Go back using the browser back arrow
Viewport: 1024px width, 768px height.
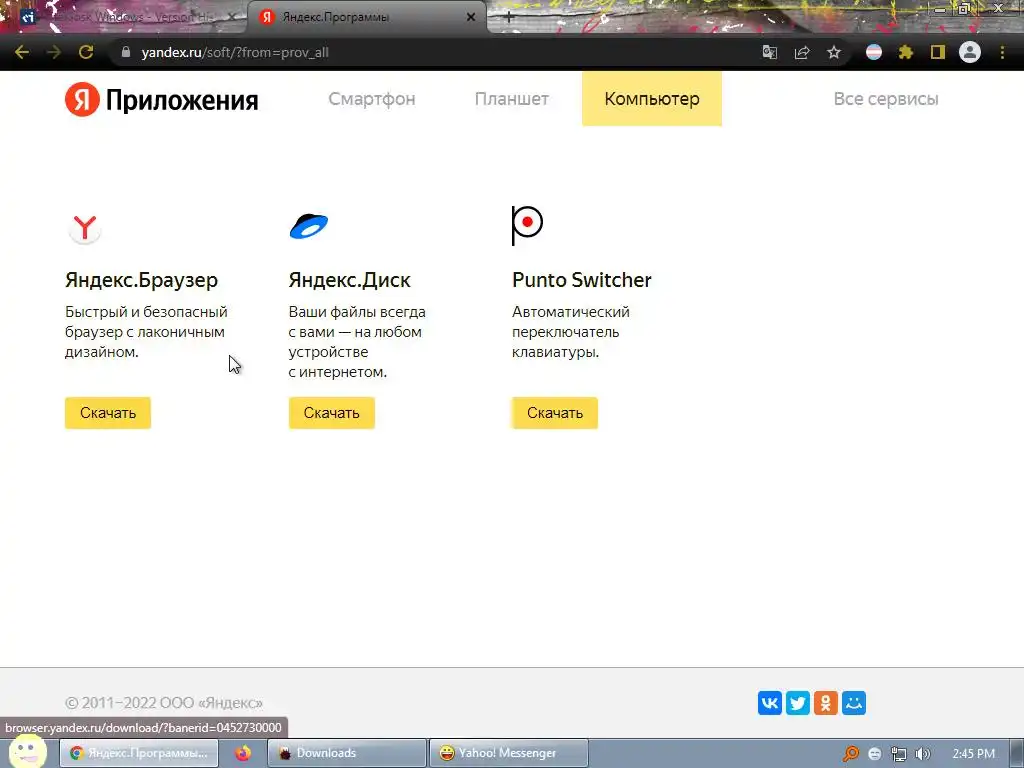[x=22, y=52]
